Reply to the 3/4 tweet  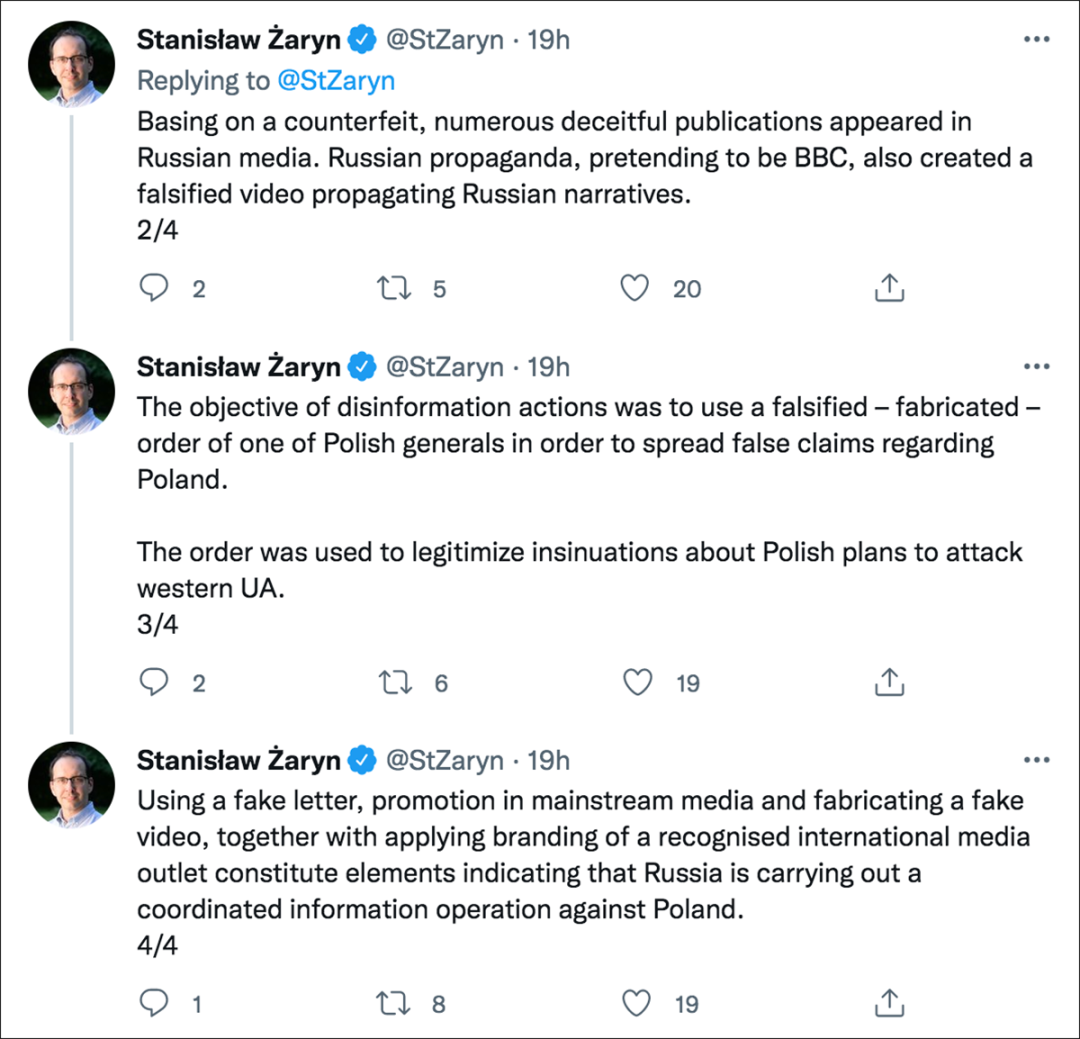(154, 682)
